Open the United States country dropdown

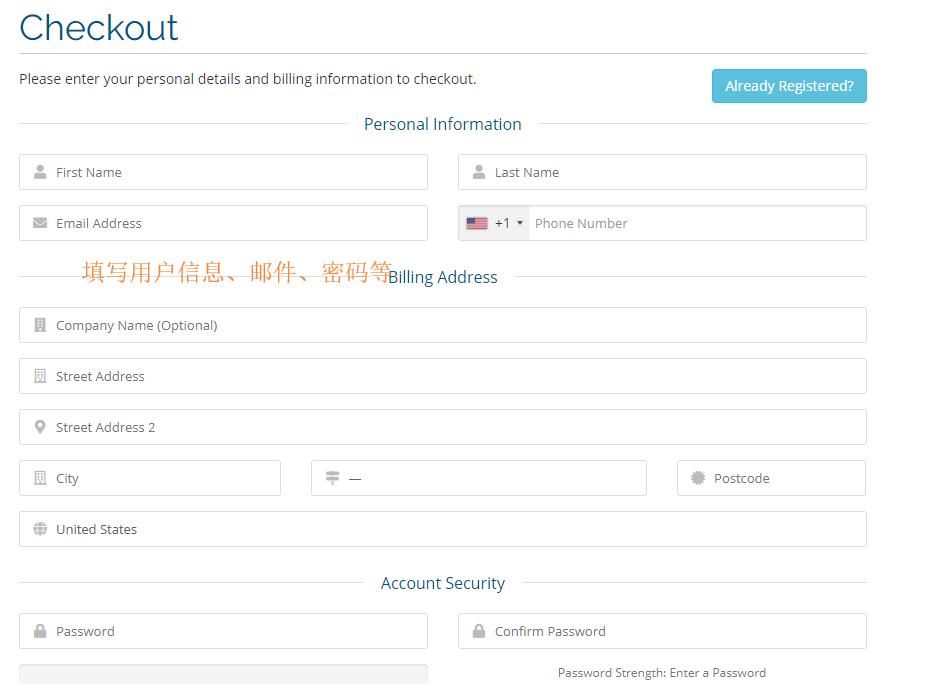pos(450,529)
